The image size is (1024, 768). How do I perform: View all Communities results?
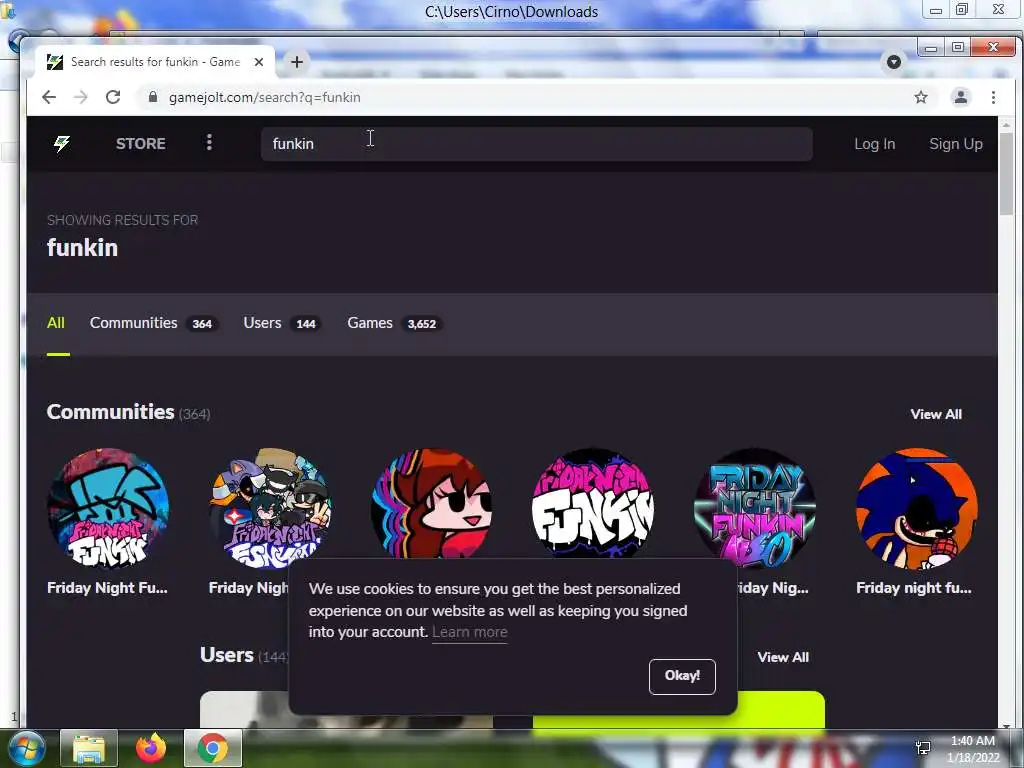(x=936, y=414)
